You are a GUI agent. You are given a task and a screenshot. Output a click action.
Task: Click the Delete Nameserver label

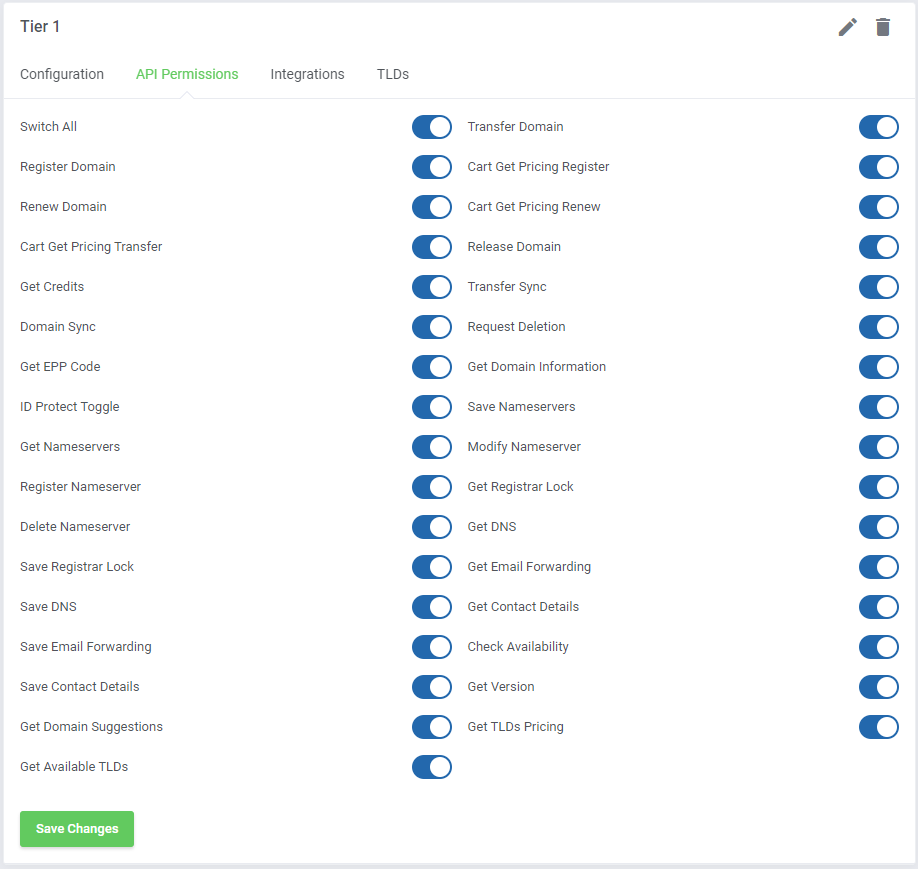[x=75, y=526]
